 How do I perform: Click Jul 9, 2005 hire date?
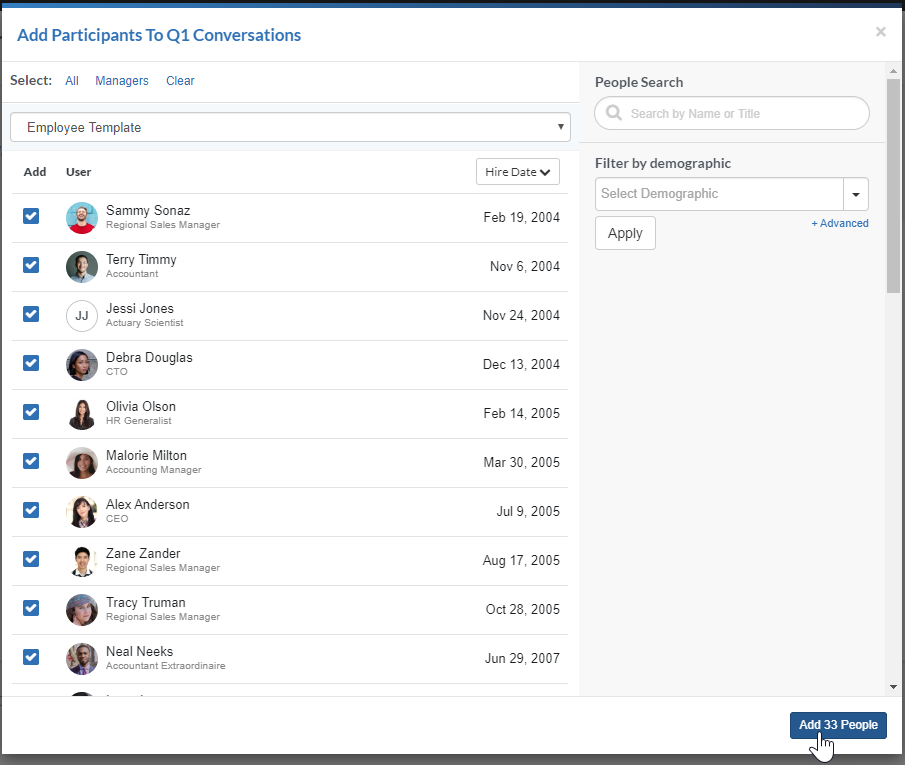[x=528, y=512]
